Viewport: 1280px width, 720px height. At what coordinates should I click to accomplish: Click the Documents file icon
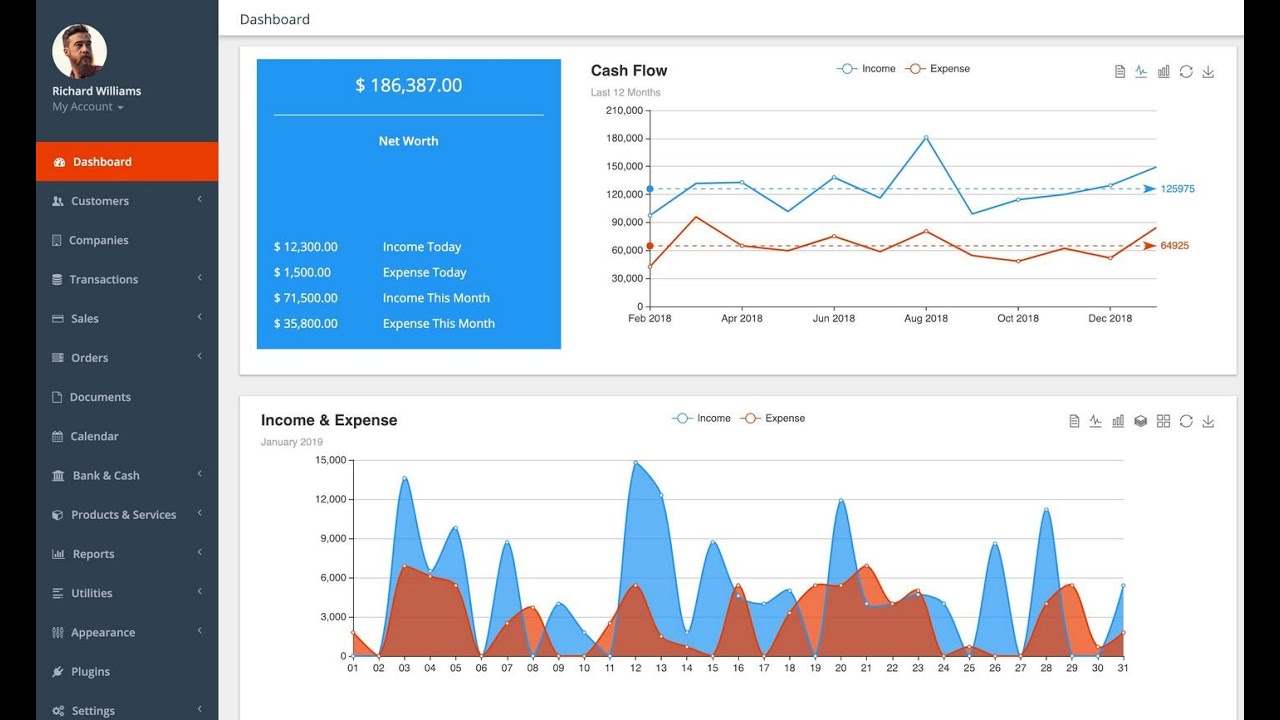[57, 397]
